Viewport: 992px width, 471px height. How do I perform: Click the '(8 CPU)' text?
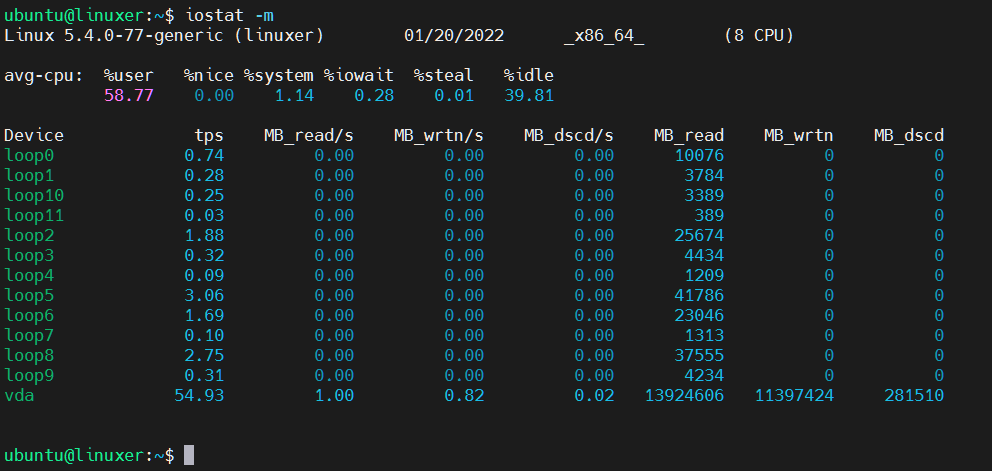(759, 35)
